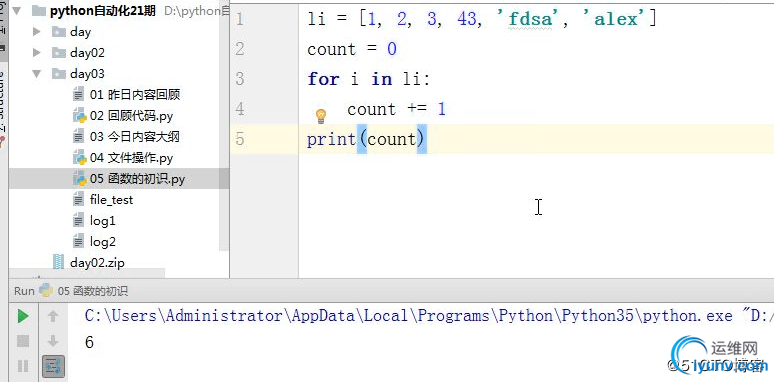Viewport: 774px width, 382px height.
Task: Click the text file icon of log1
Action: 78,221
